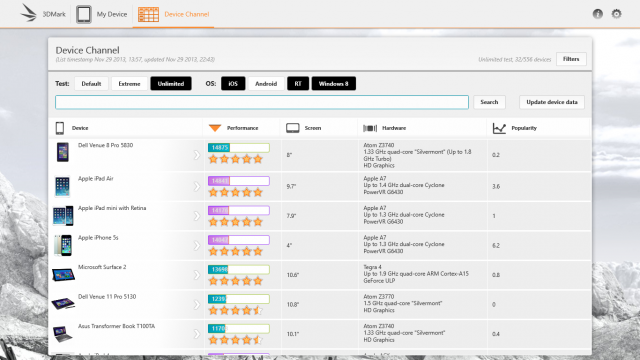Select the Extreme test toggle

coord(129,84)
